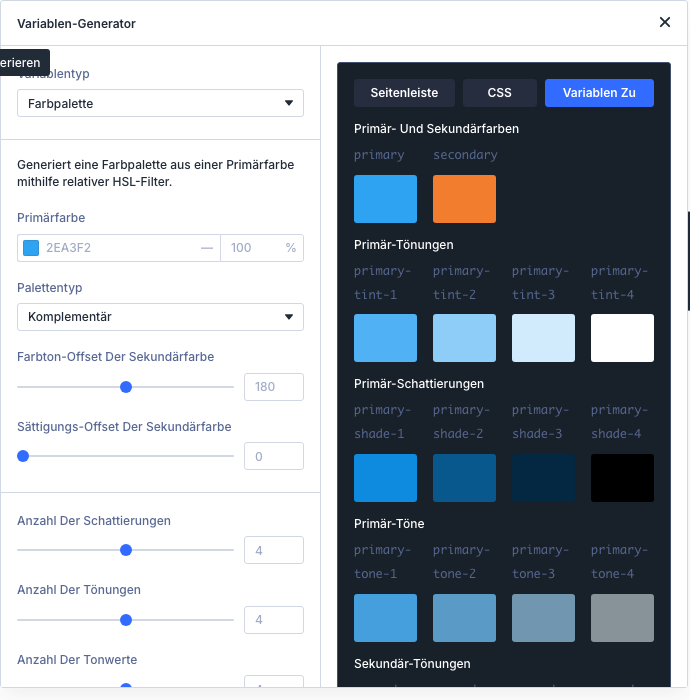Select the primary-tint-3 swatch
This screenshot has width=690, height=700.
[x=543, y=338]
